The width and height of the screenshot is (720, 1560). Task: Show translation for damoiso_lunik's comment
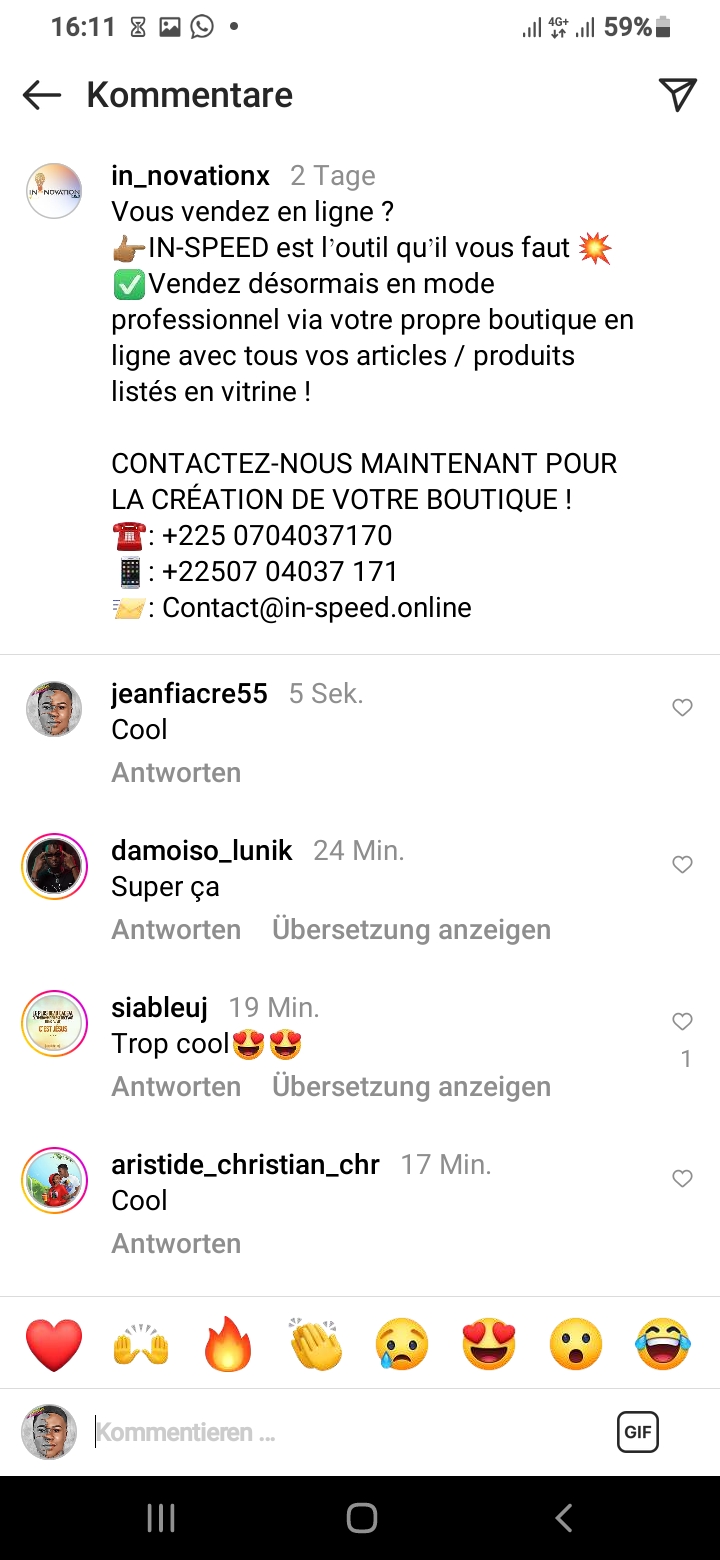coord(411,930)
